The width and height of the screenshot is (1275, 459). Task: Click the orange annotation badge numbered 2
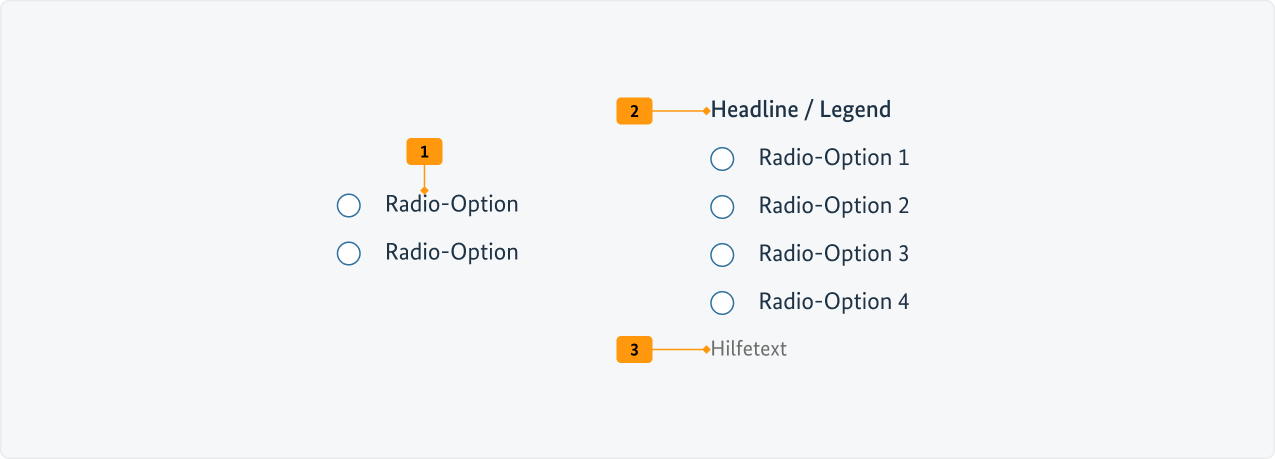click(x=634, y=111)
